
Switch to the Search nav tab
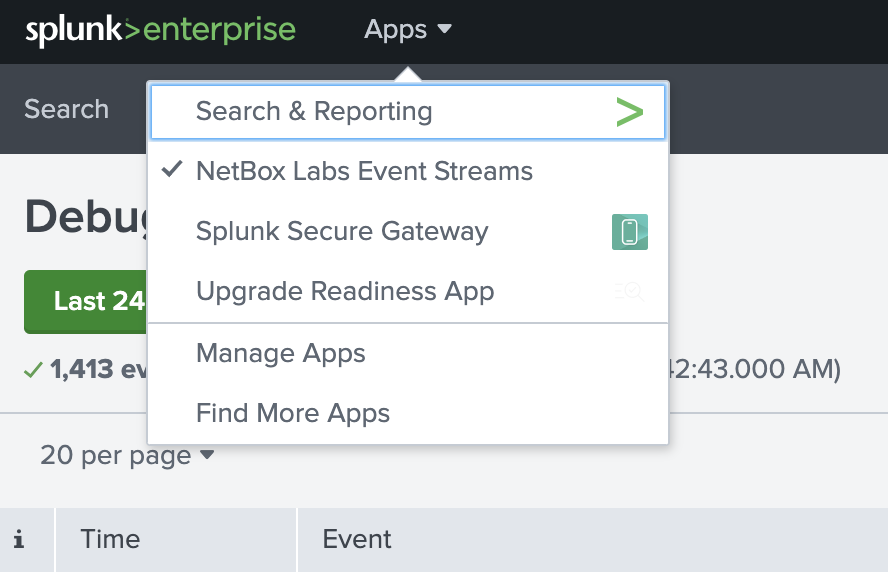(x=66, y=109)
